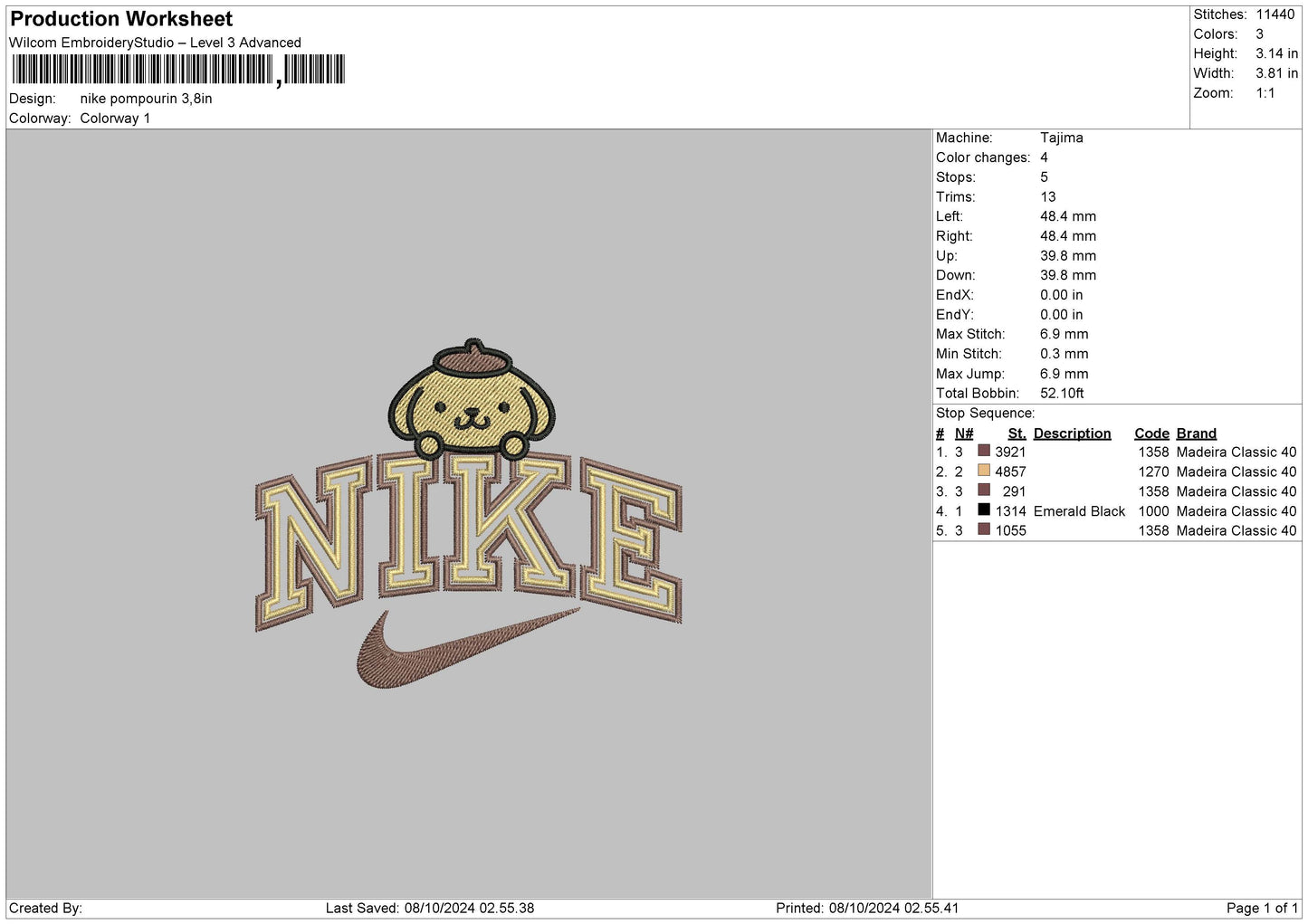Click the Zoom value 1:1
This screenshot has width=1308, height=924.
pos(1265,93)
